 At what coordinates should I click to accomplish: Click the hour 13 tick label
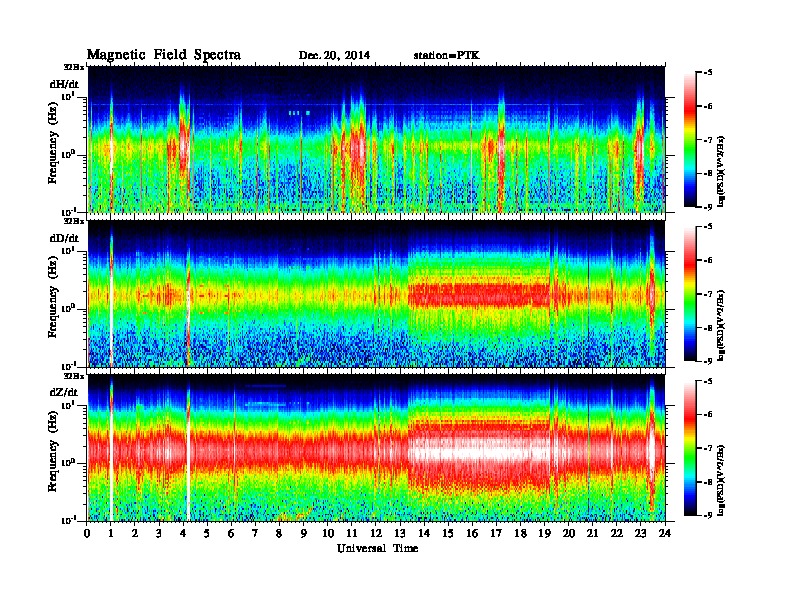(x=400, y=534)
